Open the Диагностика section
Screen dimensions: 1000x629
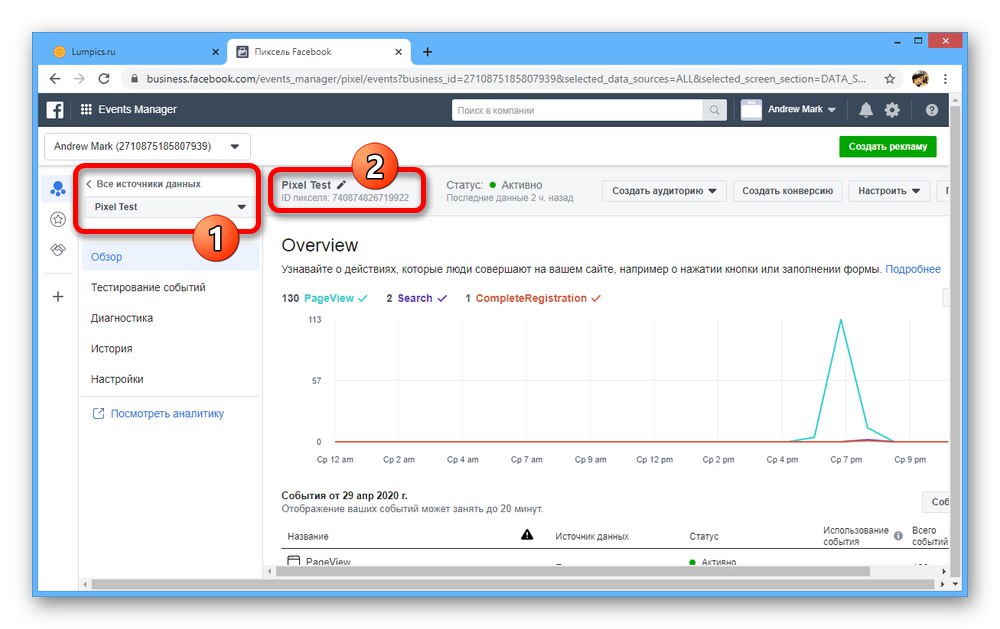pyautogui.click(x=122, y=318)
